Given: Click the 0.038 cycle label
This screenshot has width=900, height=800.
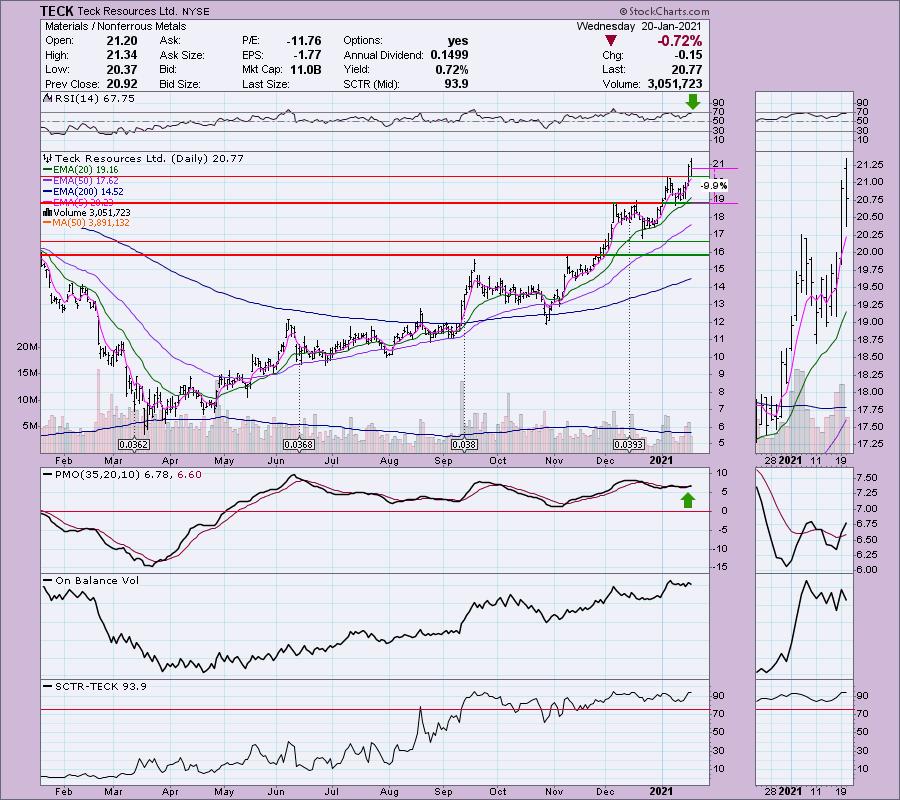Looking at the screenshot, I should click(x=464, y=445).
